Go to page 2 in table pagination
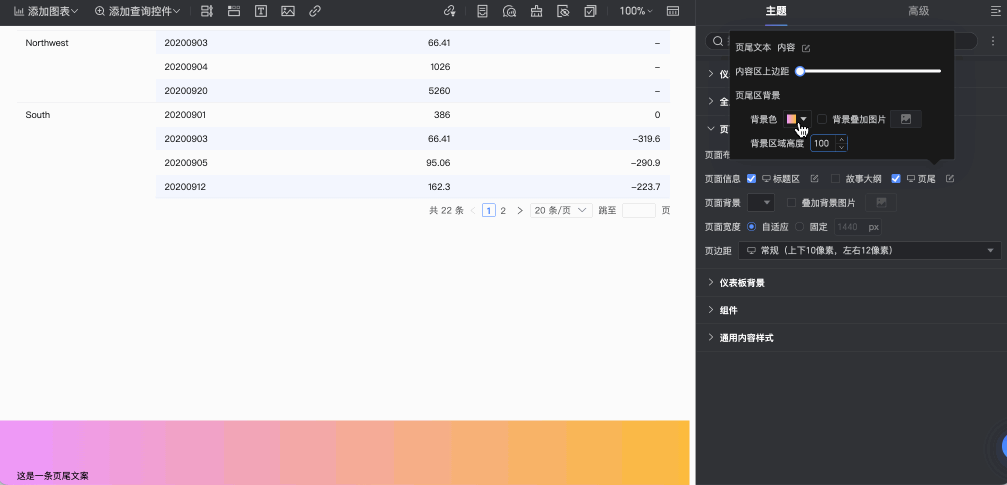Viewport: 1007px width, 485px height. tap(504, 211)
